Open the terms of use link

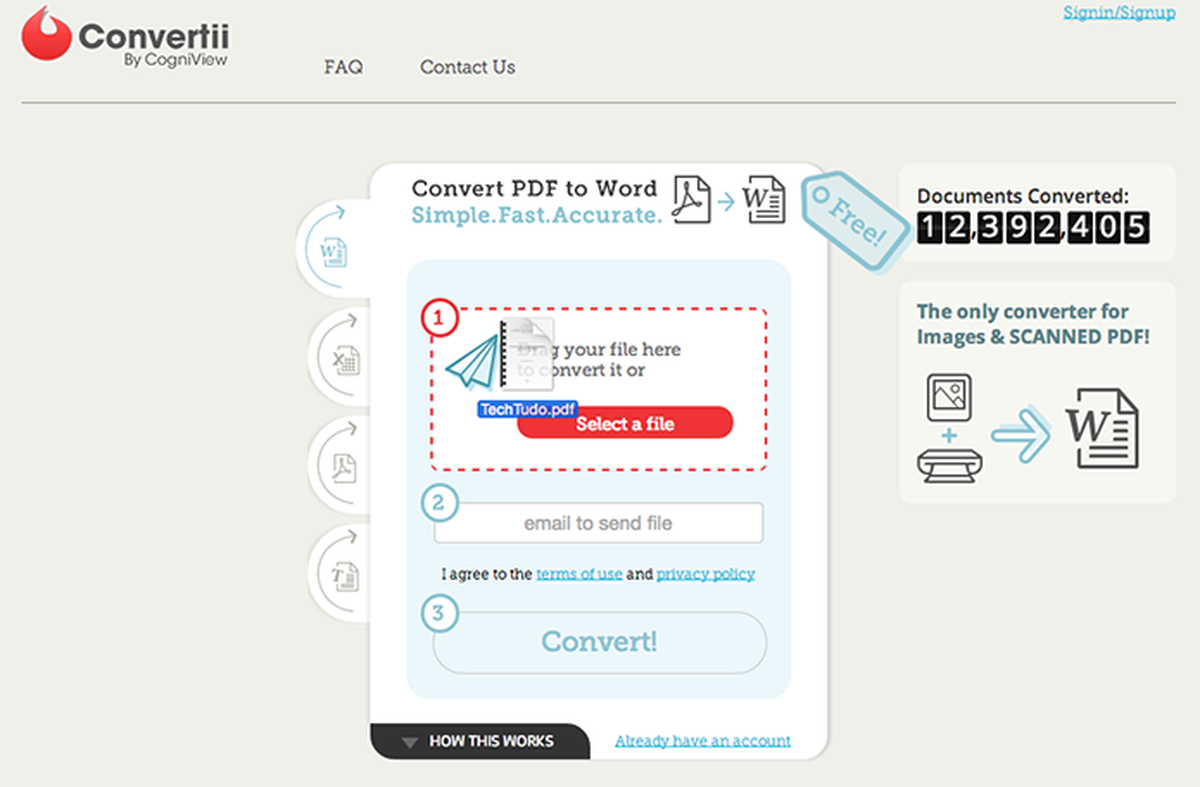click(579, 574)
